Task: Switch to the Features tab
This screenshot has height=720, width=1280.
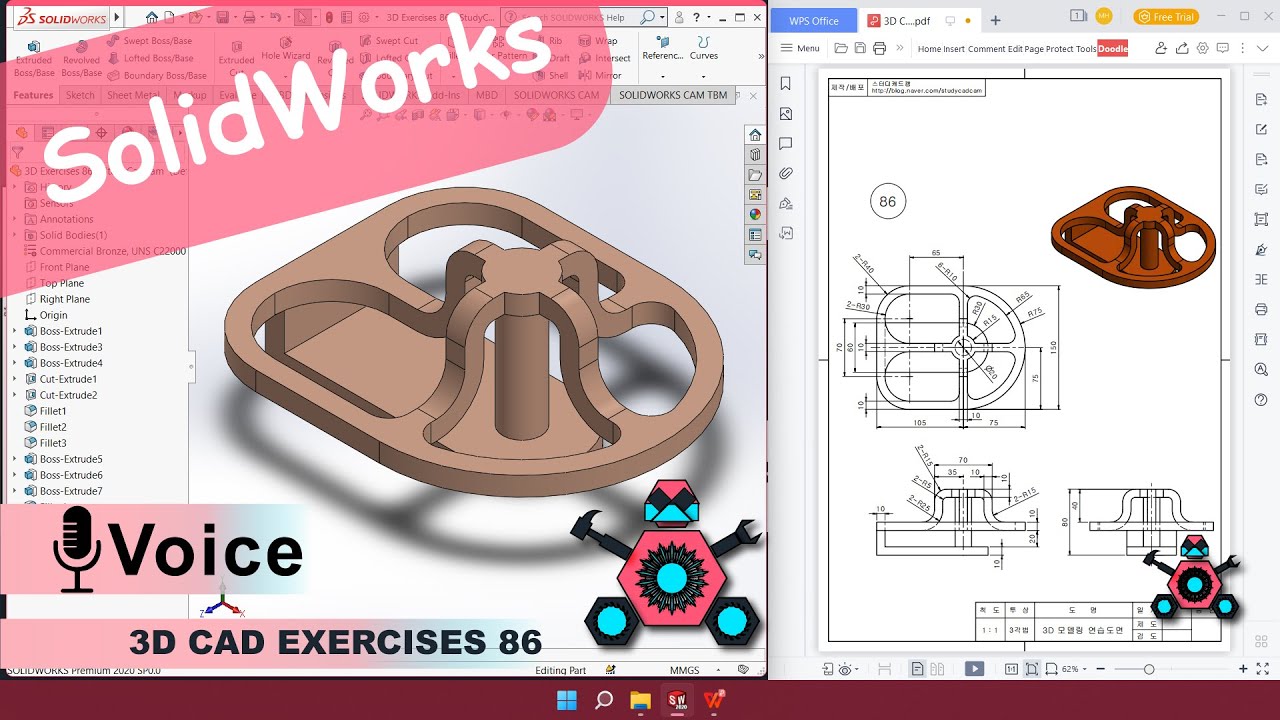Action: click(x=33, y=95)
